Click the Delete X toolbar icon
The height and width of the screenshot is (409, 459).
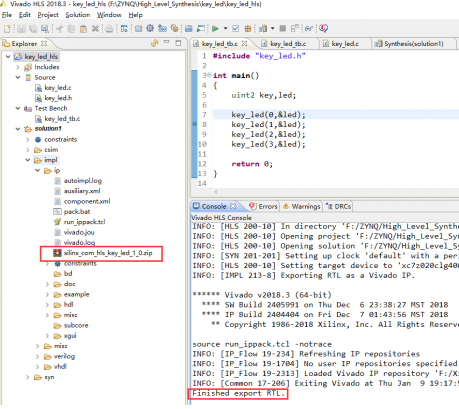[95, 29]
